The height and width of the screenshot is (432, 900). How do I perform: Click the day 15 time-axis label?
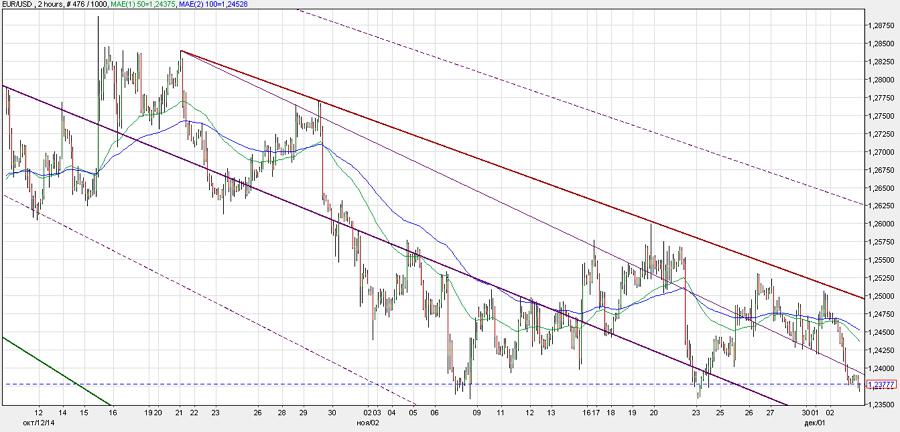click(x=84, y=412)
